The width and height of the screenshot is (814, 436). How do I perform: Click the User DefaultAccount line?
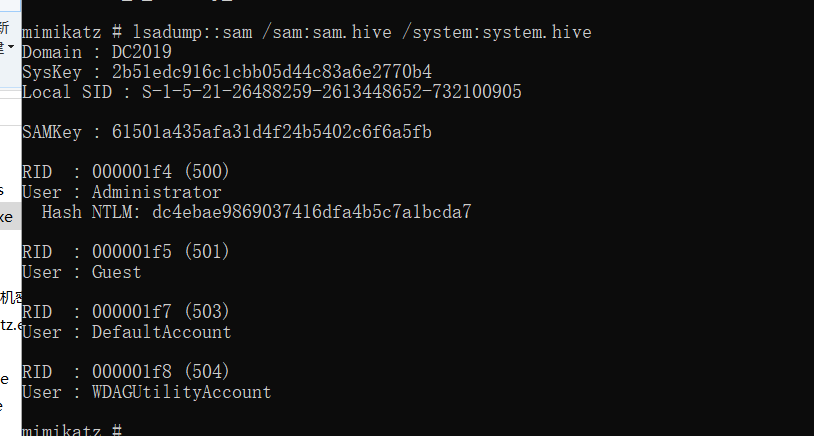126,332
